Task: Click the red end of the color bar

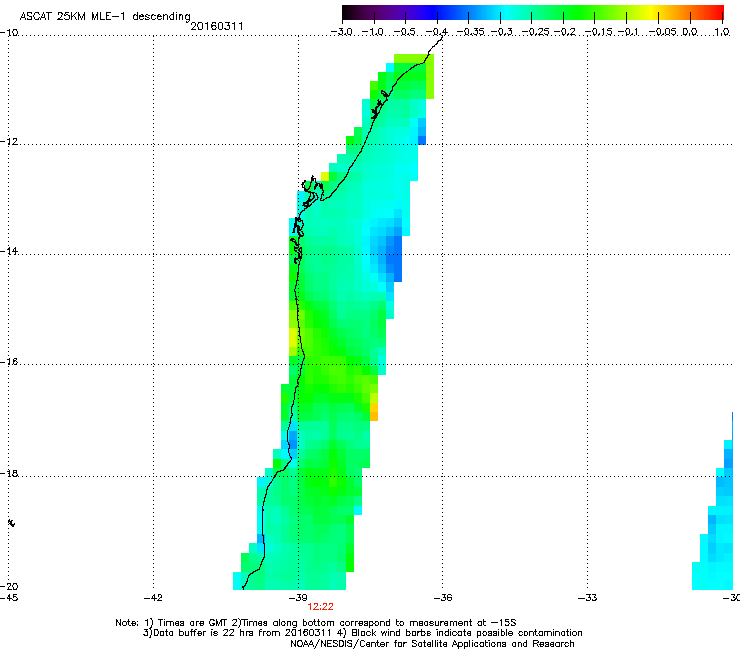Action: pos(717,12)
